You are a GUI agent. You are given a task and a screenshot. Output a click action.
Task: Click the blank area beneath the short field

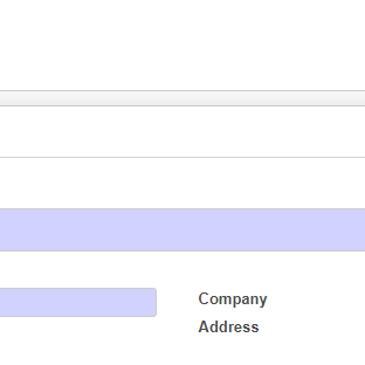point(78,341)
